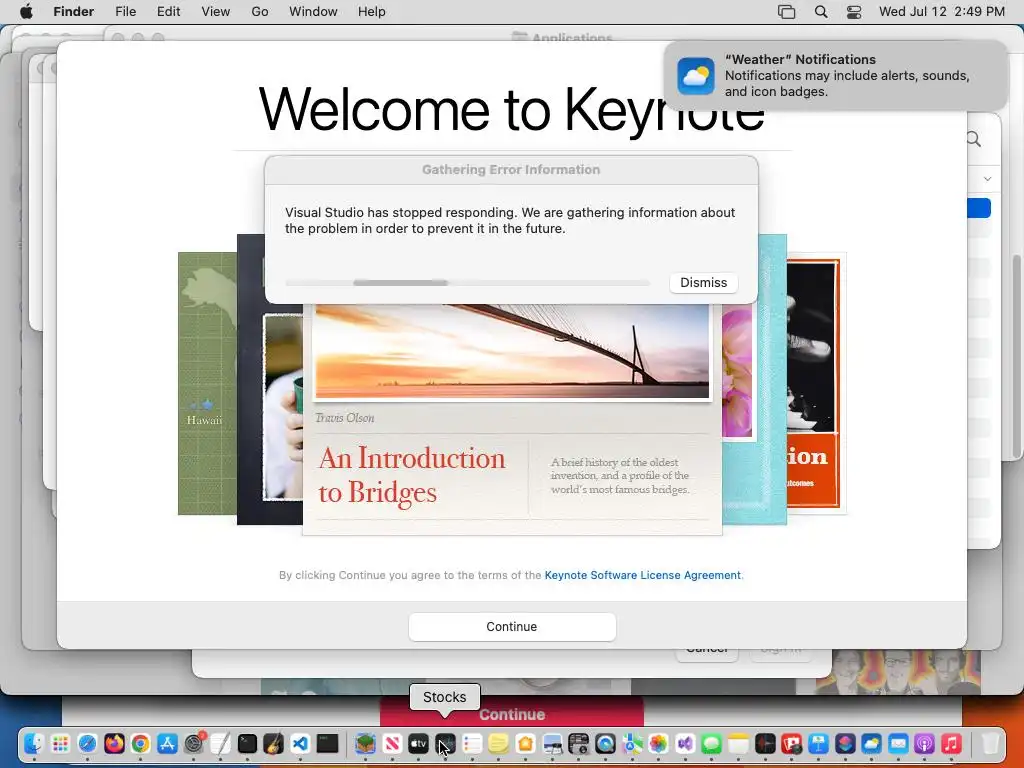This screenshot has height=768, width=1024.
Task: Open the Edit menu
Action: pos(168,12)
